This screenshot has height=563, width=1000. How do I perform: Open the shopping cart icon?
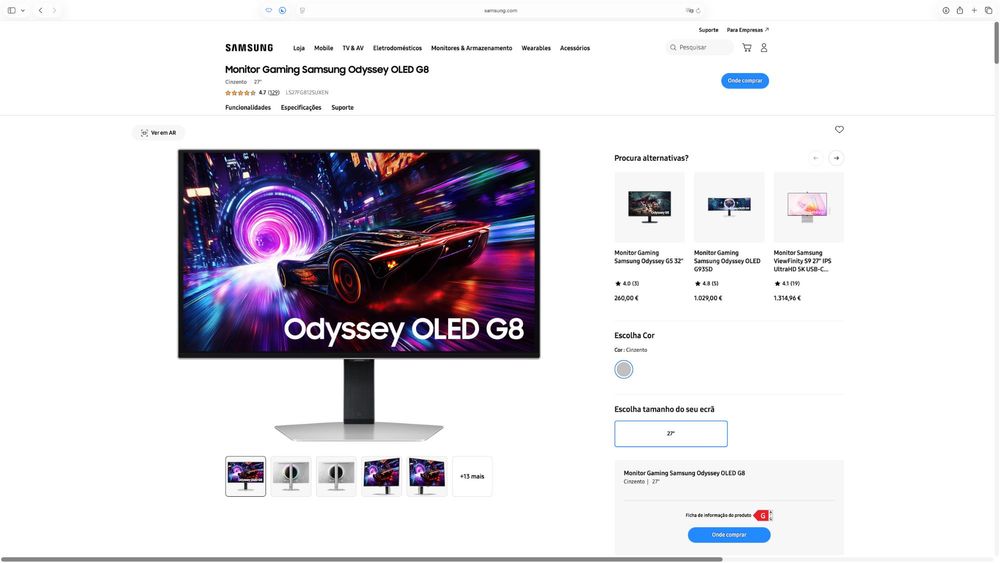tap(747, 48)
